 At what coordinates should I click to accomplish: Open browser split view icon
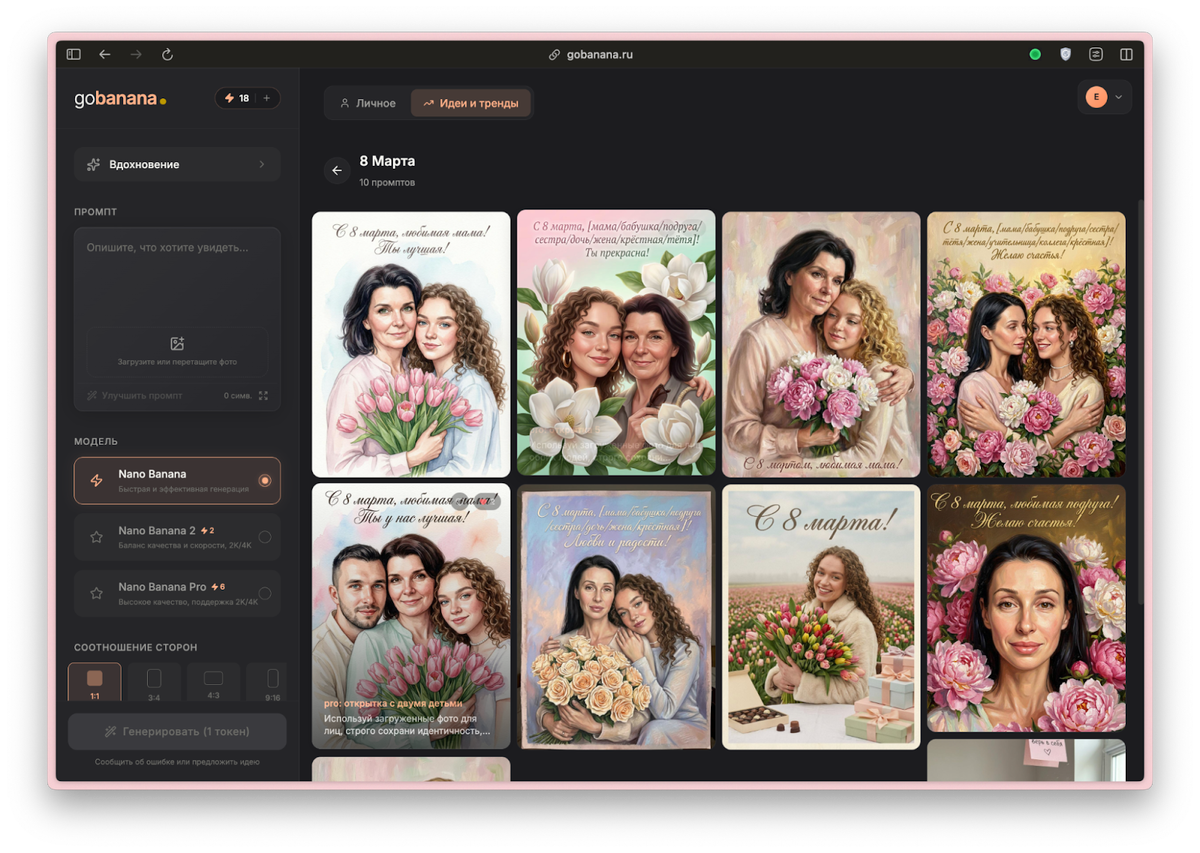point(1126,54)
